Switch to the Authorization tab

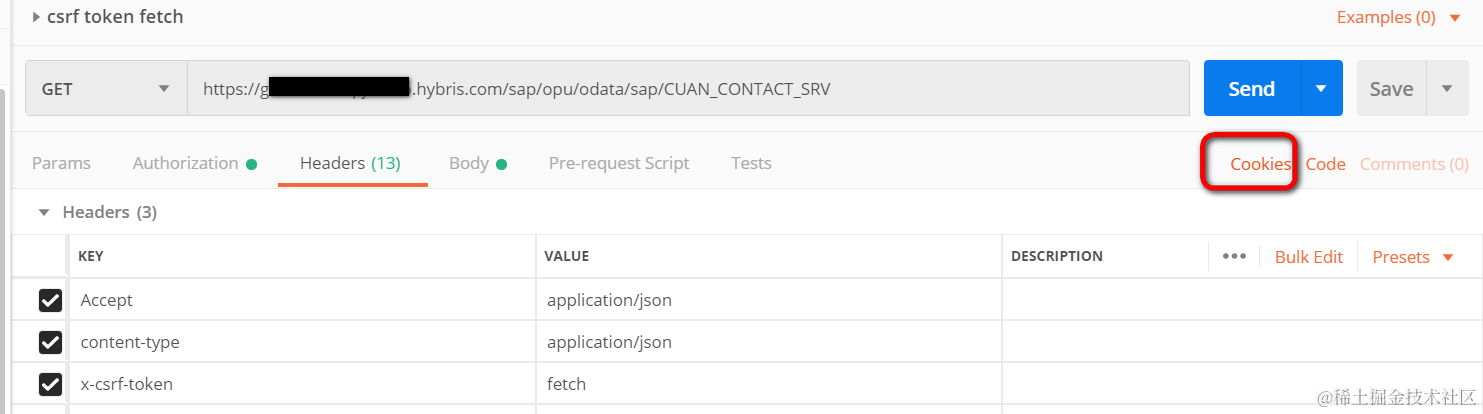[x=186, y=163]
